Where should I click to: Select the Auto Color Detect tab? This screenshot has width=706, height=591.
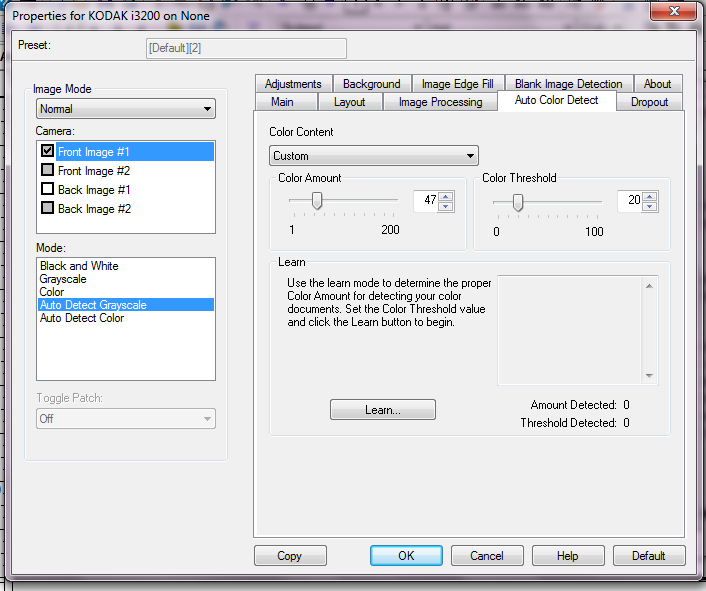point(557,100)
